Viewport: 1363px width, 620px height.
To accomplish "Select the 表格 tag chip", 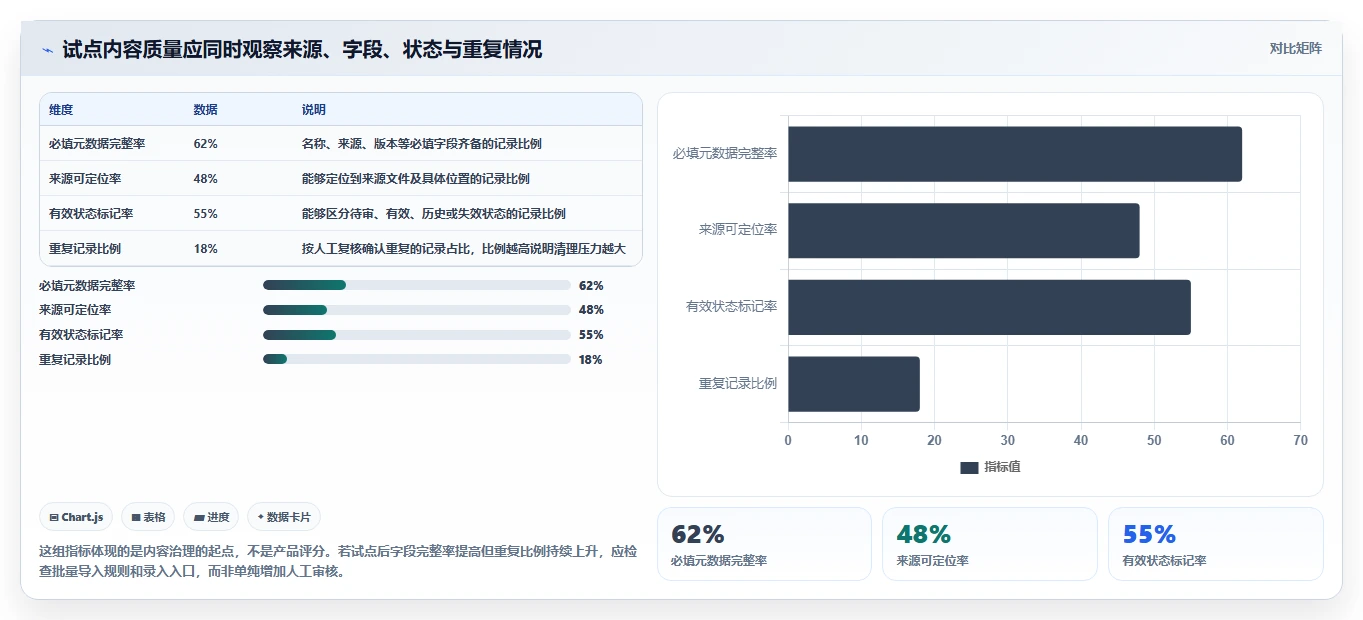I will [148, 517].
